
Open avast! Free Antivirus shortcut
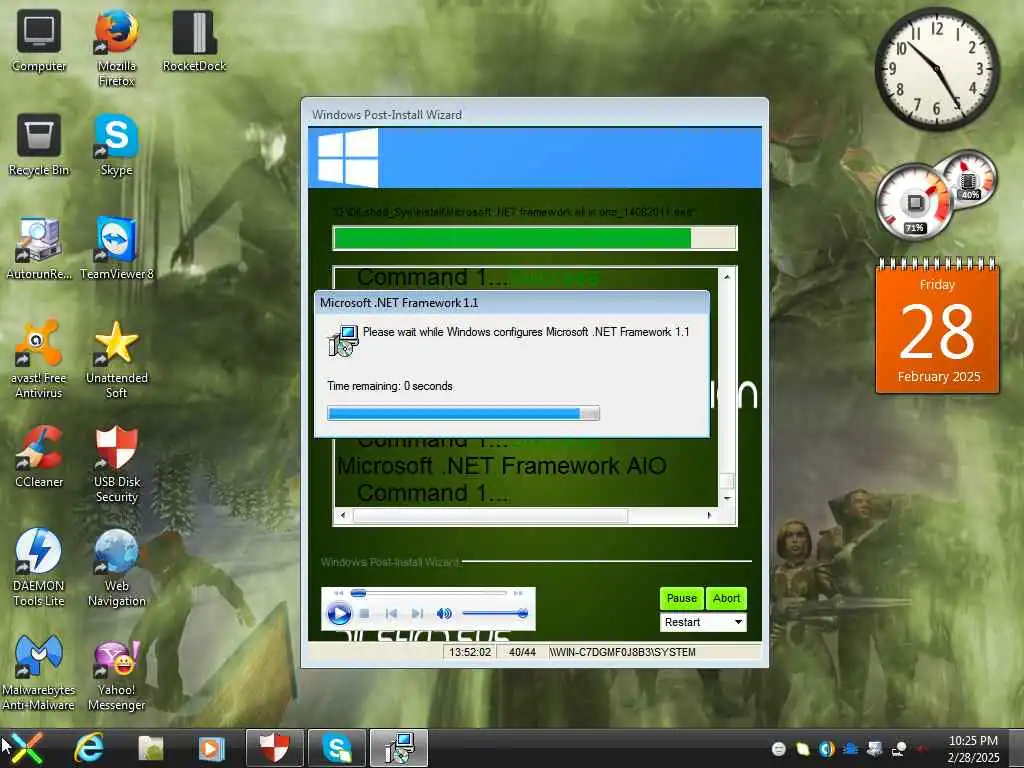39,359
